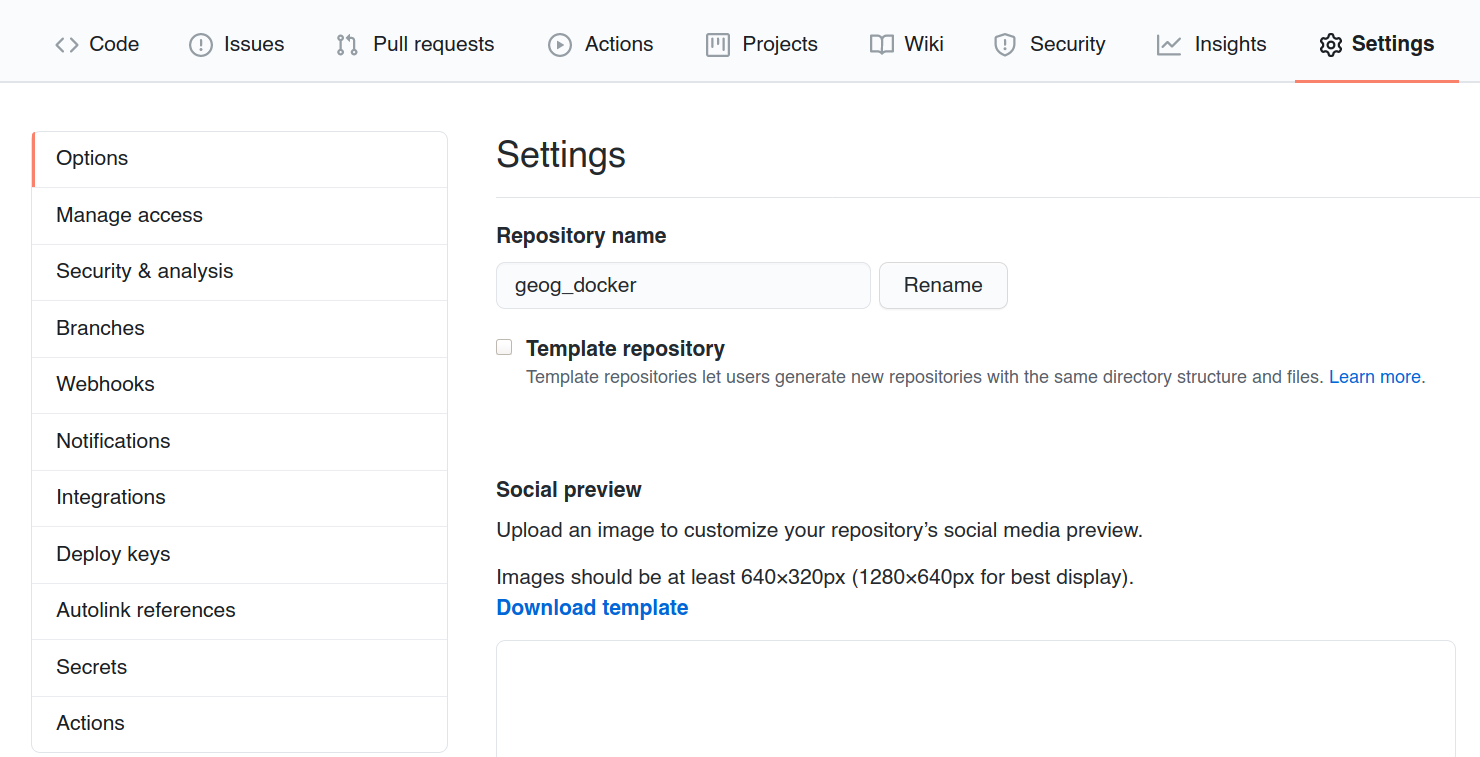Click the Download template link
This screenshot has height=757, width=1480.
pyautogui.click(x=592, y=608)
